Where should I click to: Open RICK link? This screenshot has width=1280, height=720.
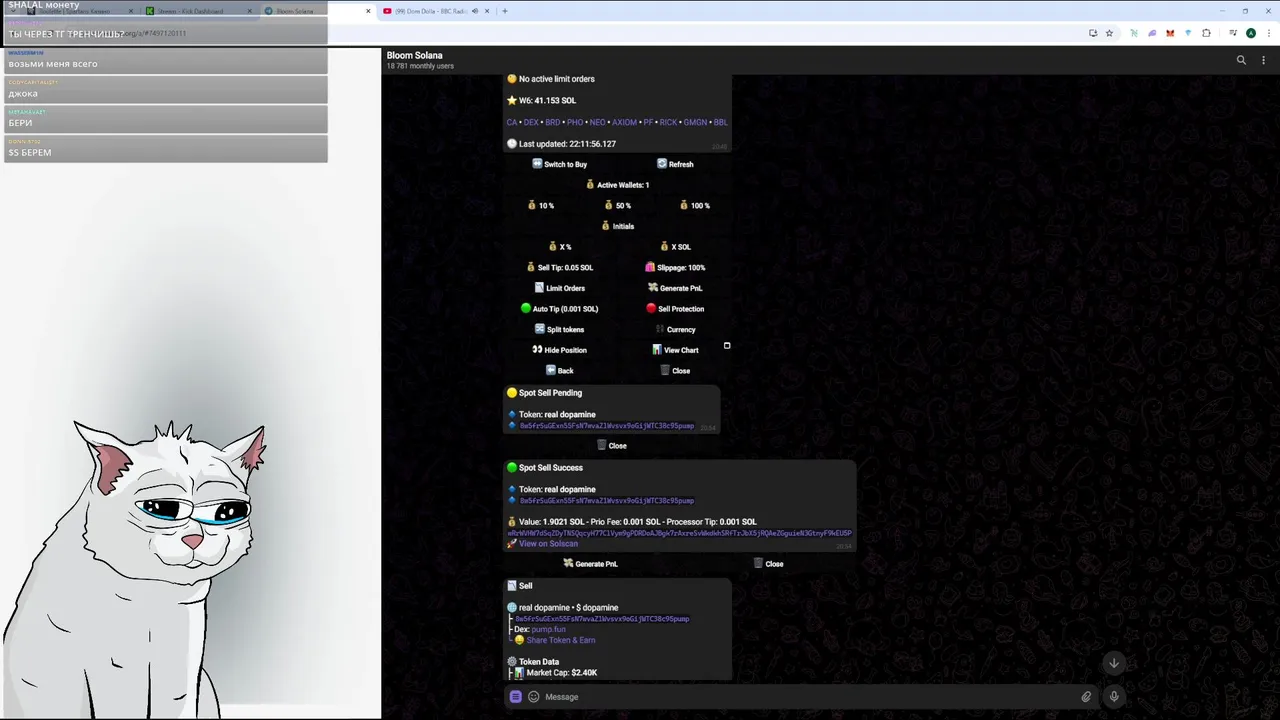[668, 122]
